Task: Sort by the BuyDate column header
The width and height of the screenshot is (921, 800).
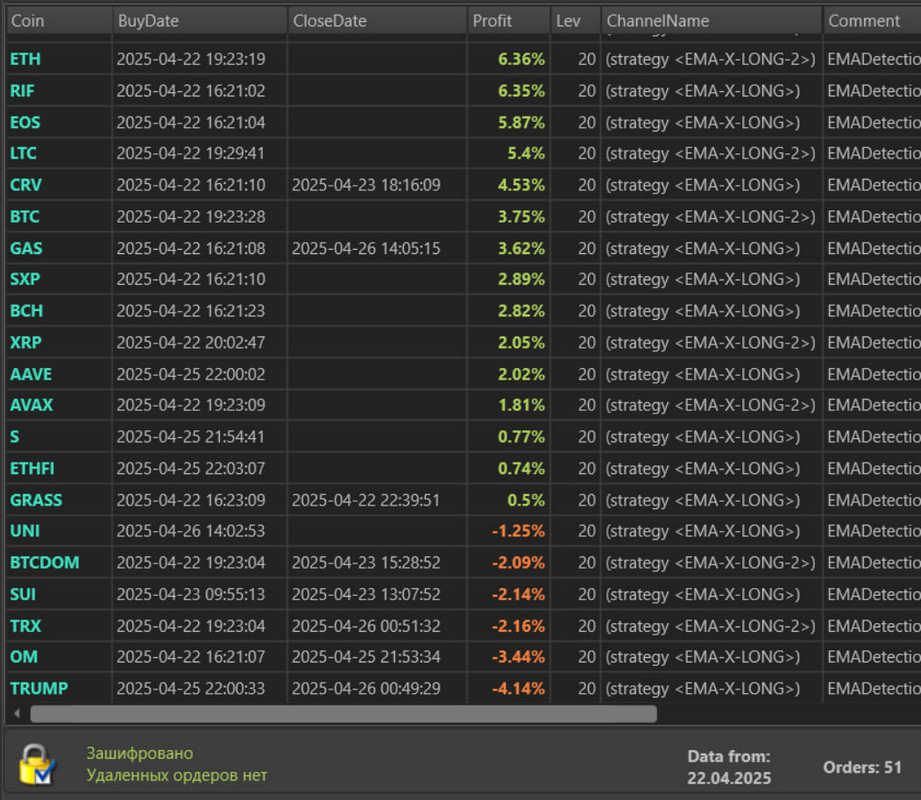Action: pos(200,21)
